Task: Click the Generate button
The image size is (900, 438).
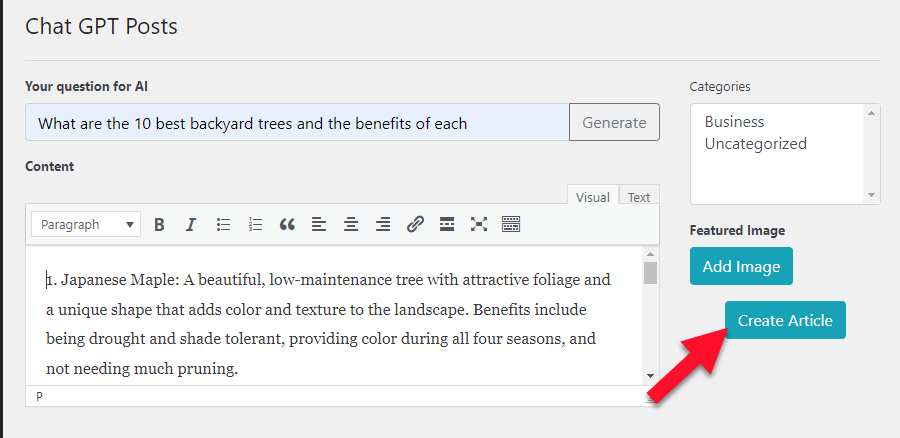Action: click(614, 123)
